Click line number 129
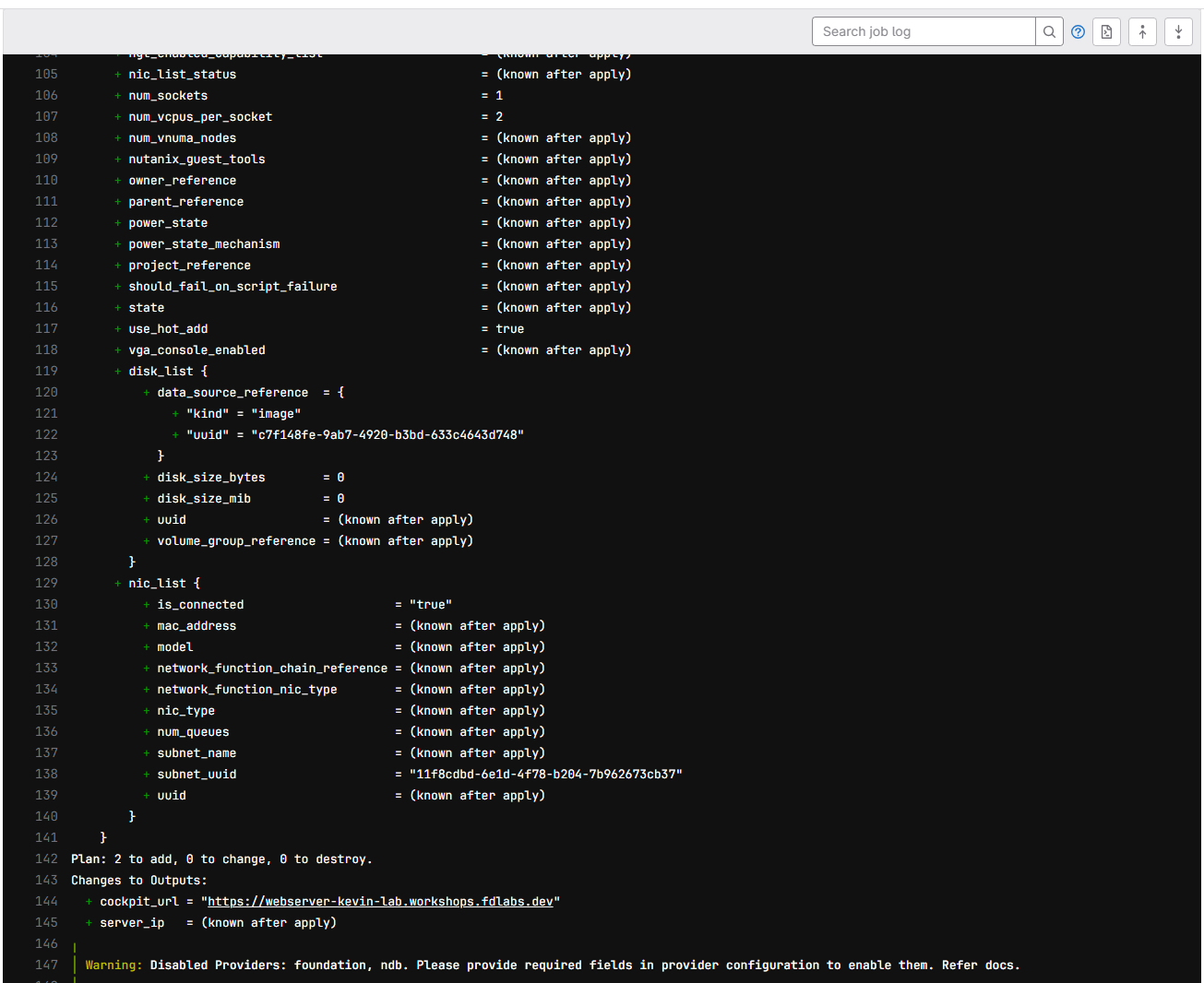Image resolution: width=1204 pixels, height=983 pixels. click(46, 584)
